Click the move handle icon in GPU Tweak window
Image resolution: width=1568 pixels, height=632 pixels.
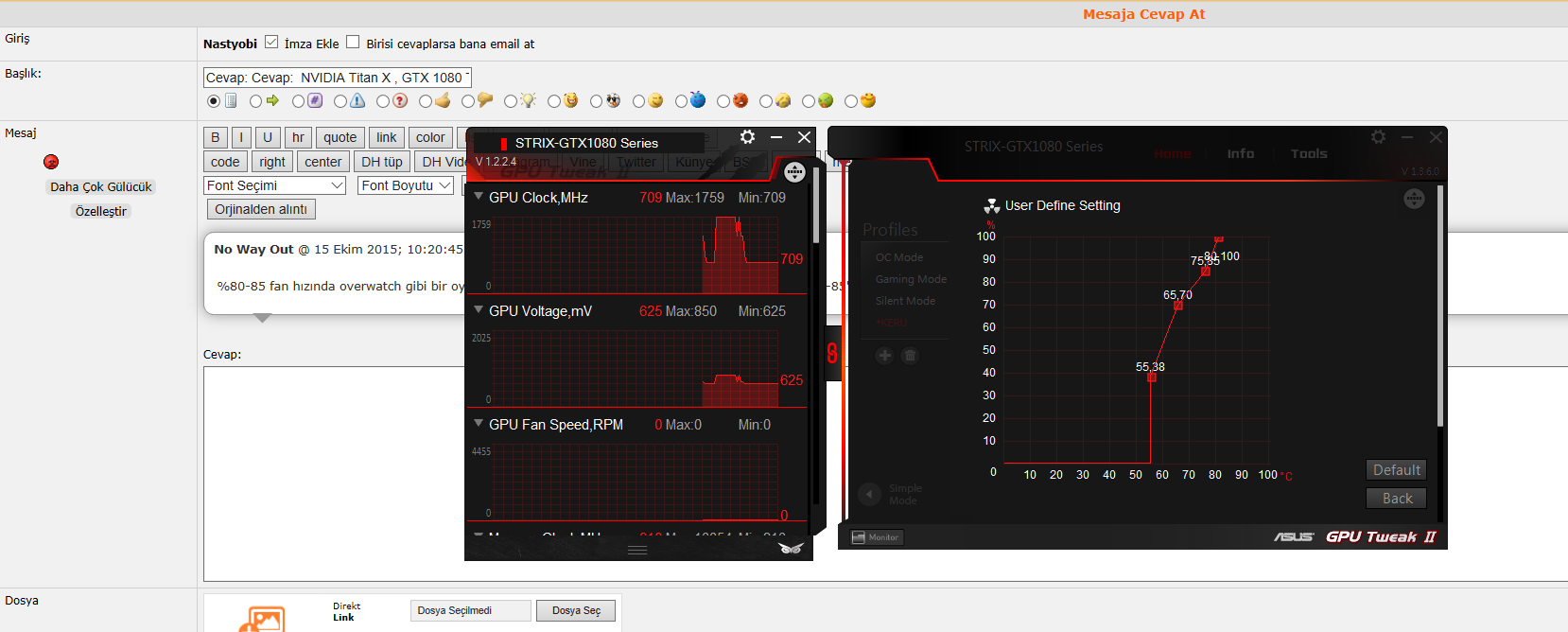[x=1414, y=199]
